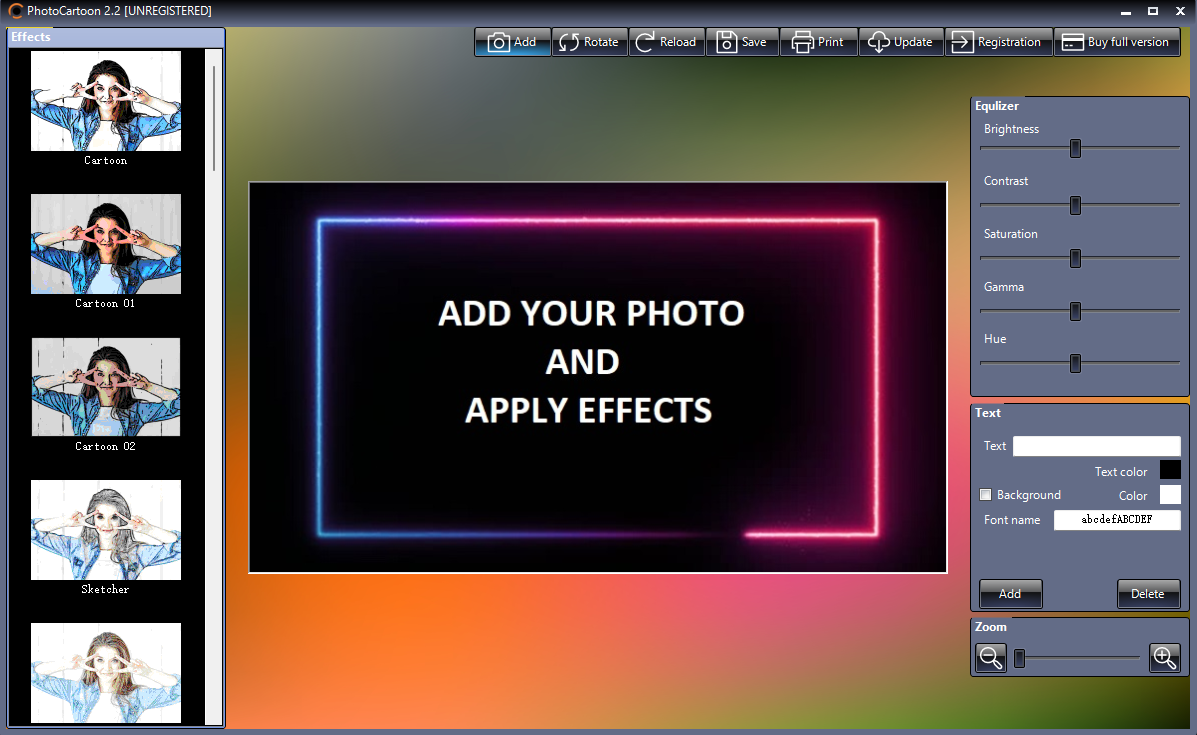Open the Font name selector
The image size is (1197, 735).
tap(1116, 520)
